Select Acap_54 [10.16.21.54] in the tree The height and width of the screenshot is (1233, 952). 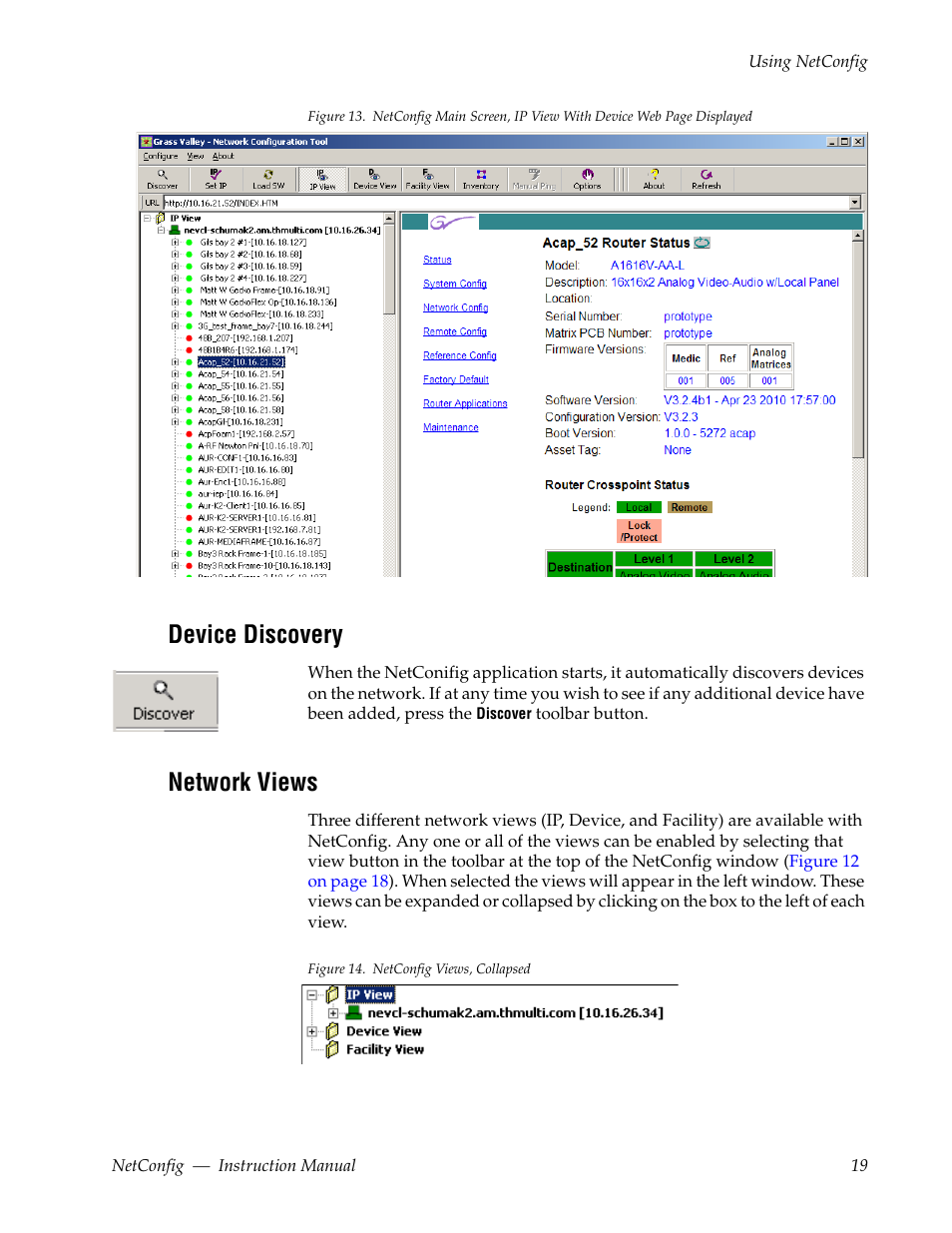click(240, 374)
